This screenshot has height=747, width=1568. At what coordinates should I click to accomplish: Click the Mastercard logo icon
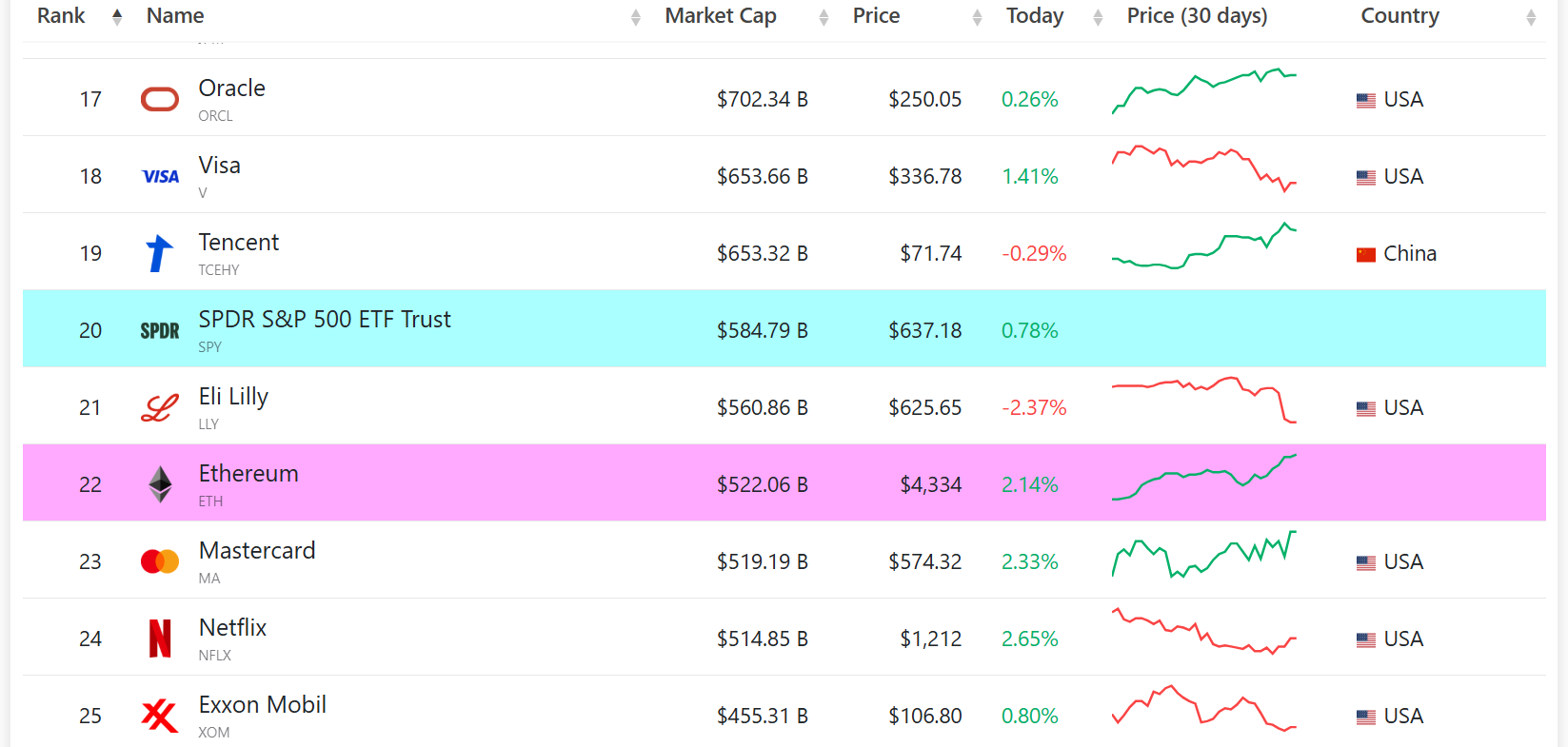[x=160, y=561]
